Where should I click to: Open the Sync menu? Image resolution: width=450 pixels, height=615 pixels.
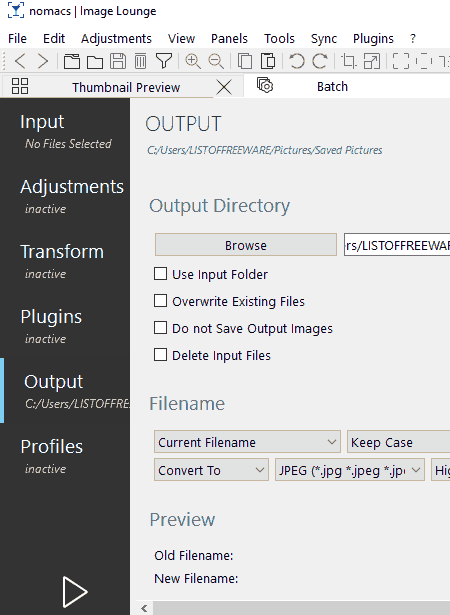coord(324,38)
